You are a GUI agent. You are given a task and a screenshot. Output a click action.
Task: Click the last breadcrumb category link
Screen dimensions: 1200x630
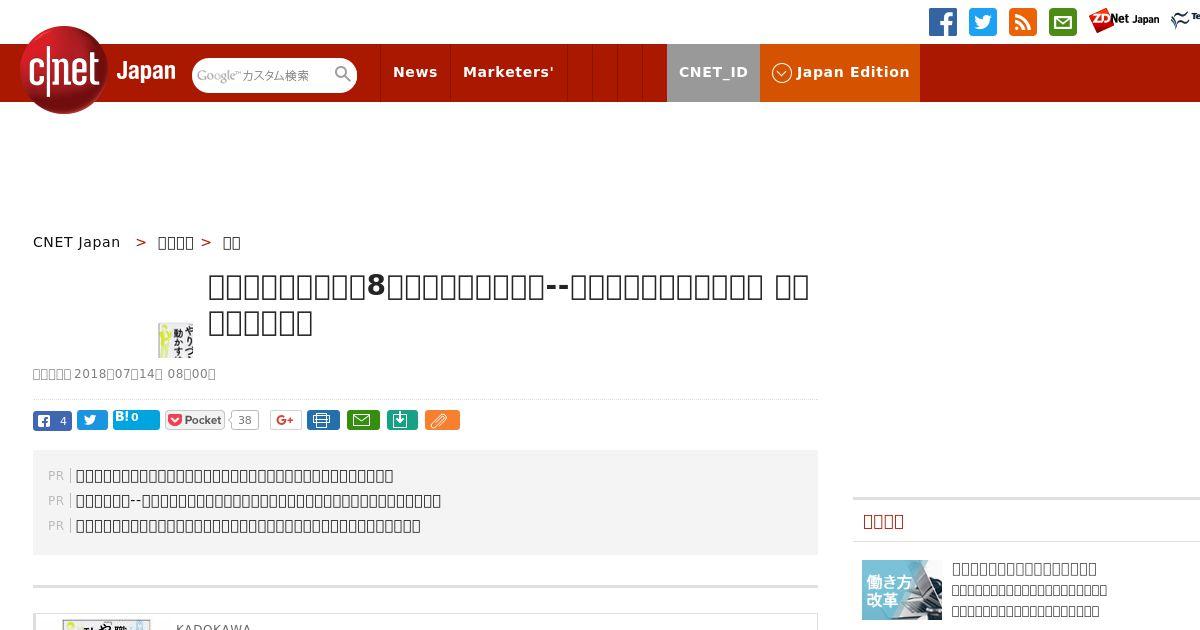pyautogui.click(x=231, y=242)
